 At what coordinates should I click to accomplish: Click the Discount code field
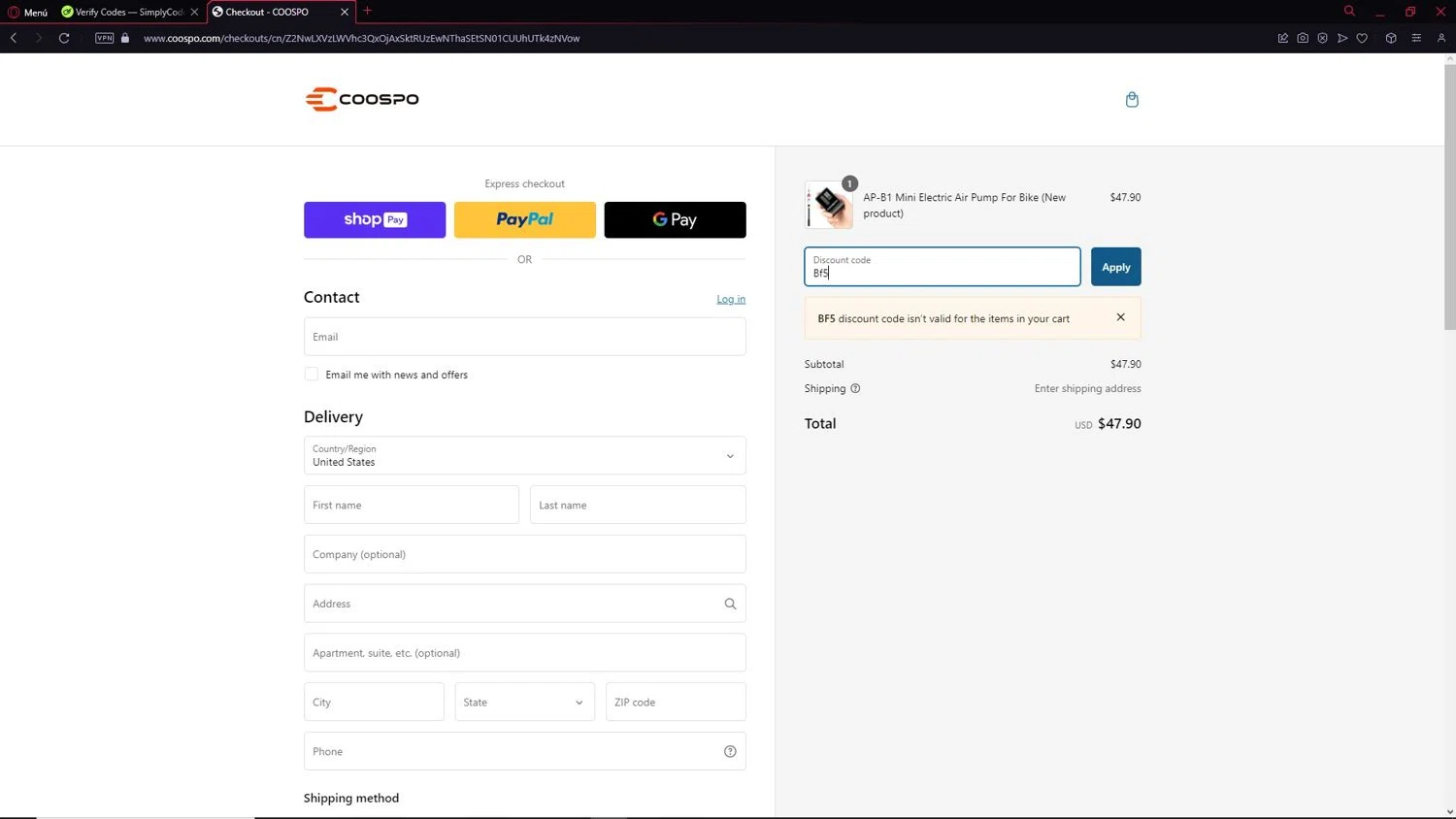[943, 267]
